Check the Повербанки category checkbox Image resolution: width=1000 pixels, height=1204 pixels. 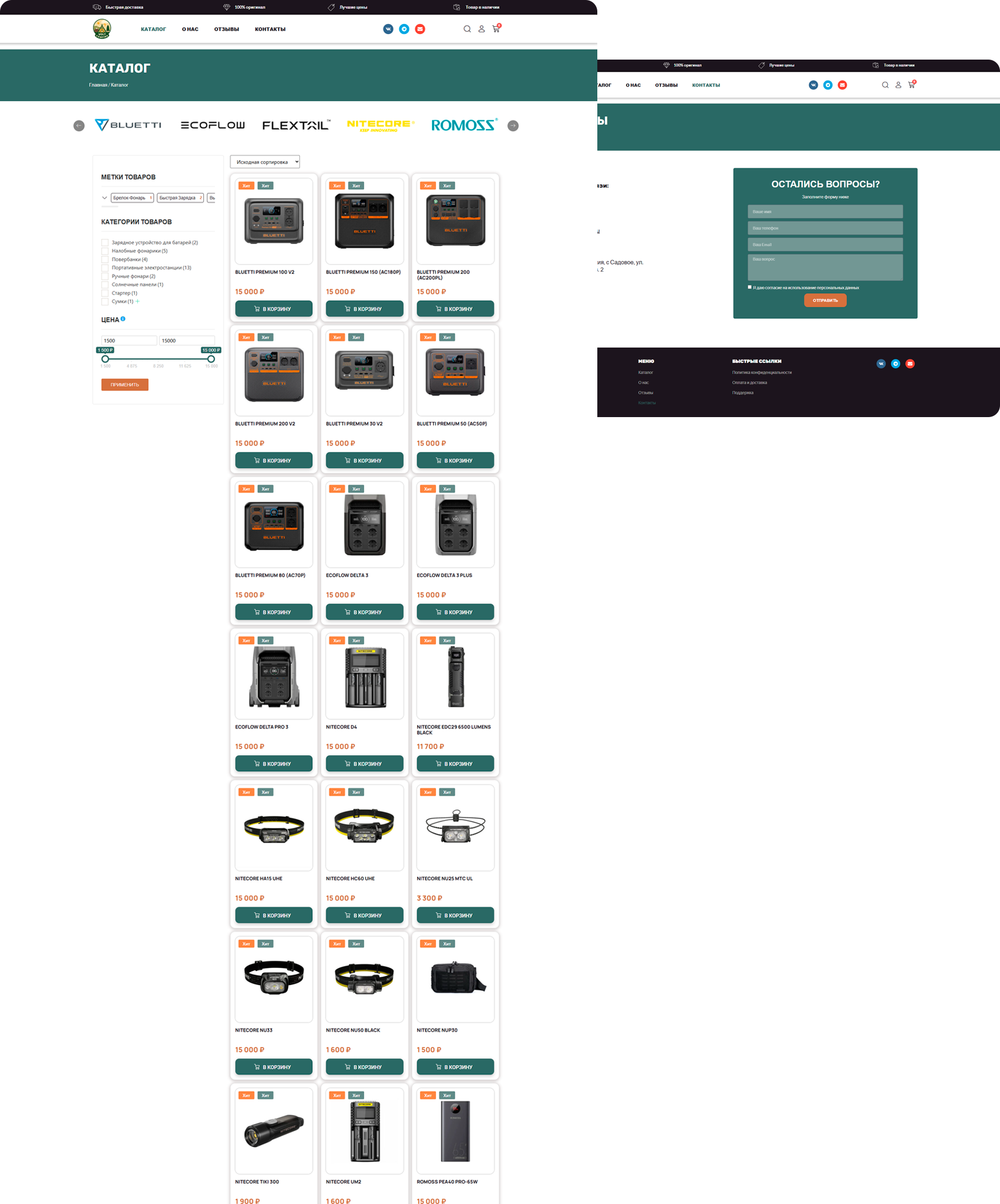[105, 259]
